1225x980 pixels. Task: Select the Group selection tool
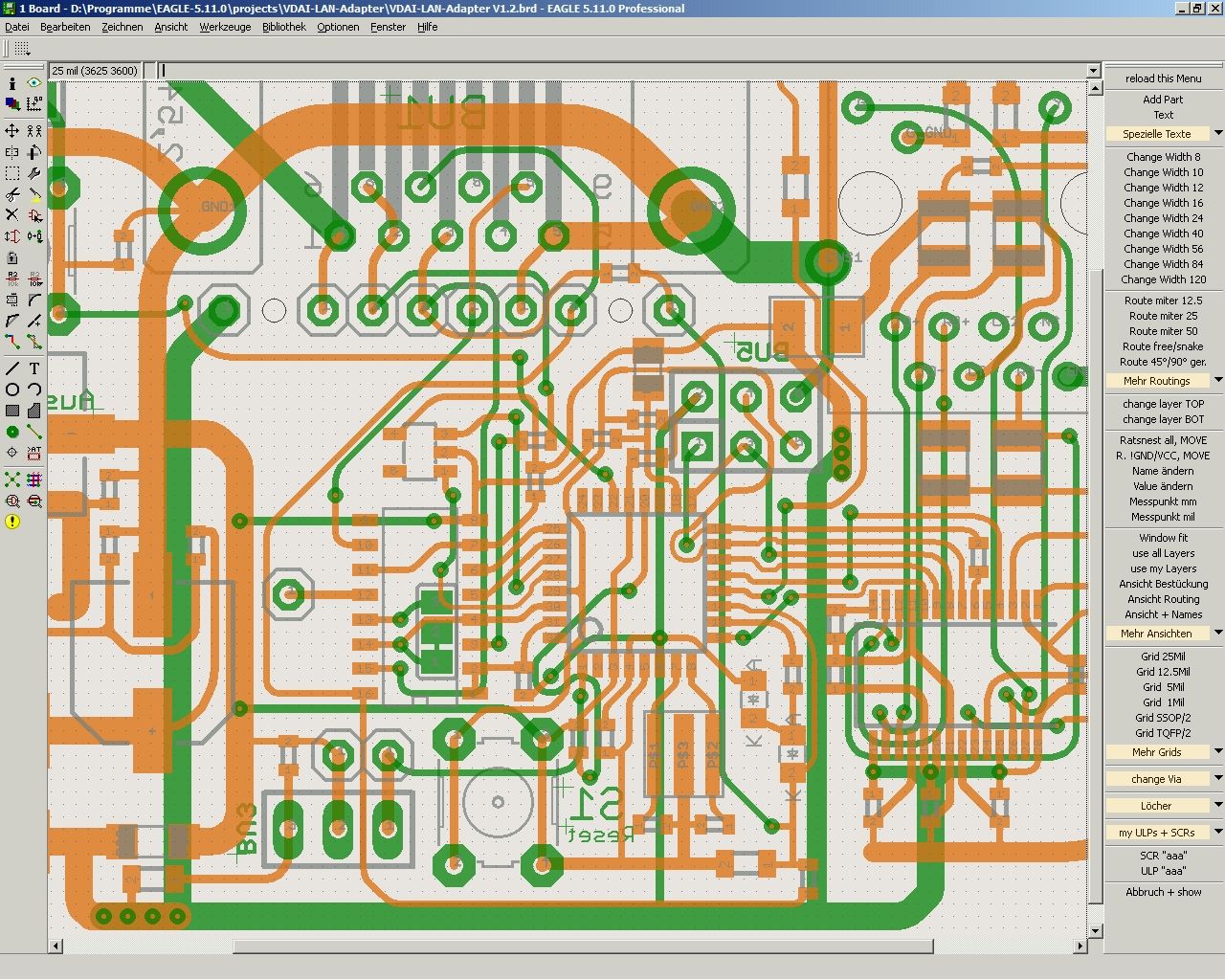pos(12,173)
